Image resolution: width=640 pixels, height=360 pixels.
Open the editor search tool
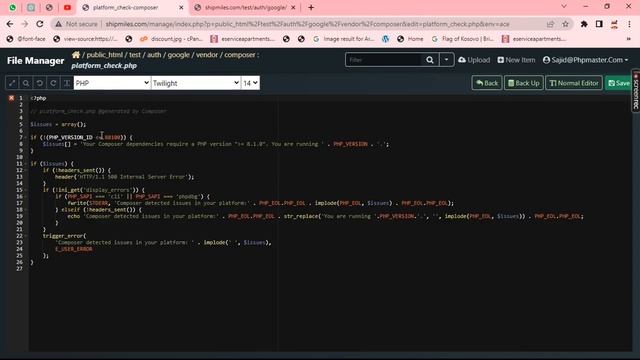coord(26,83)
